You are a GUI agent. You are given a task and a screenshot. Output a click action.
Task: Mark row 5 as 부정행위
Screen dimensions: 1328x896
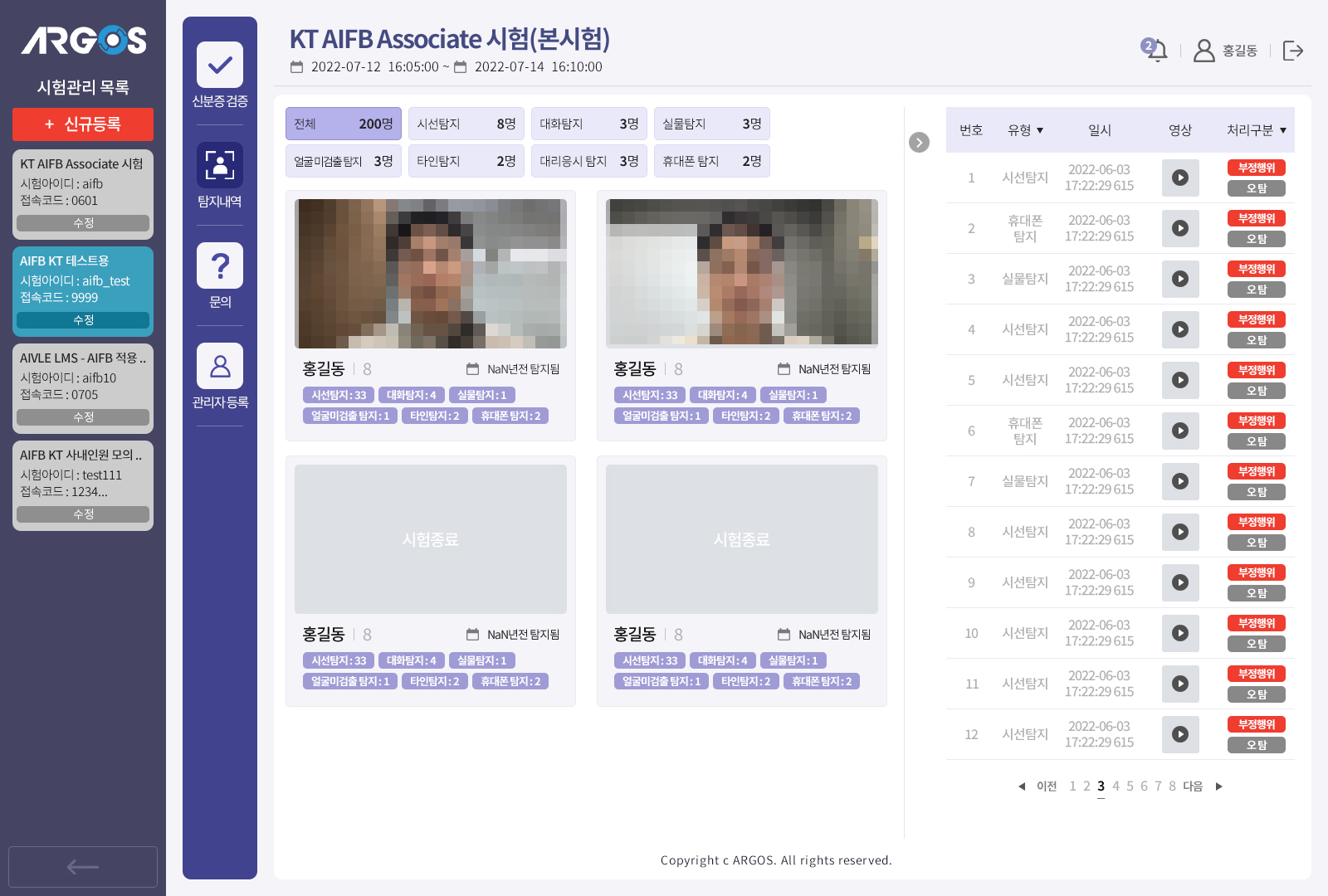(1257, 370)
